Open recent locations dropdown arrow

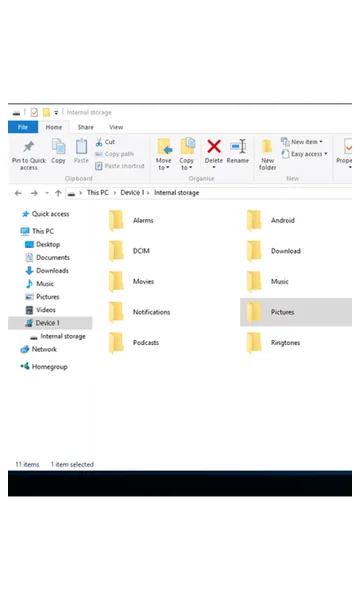coord(47,193)
